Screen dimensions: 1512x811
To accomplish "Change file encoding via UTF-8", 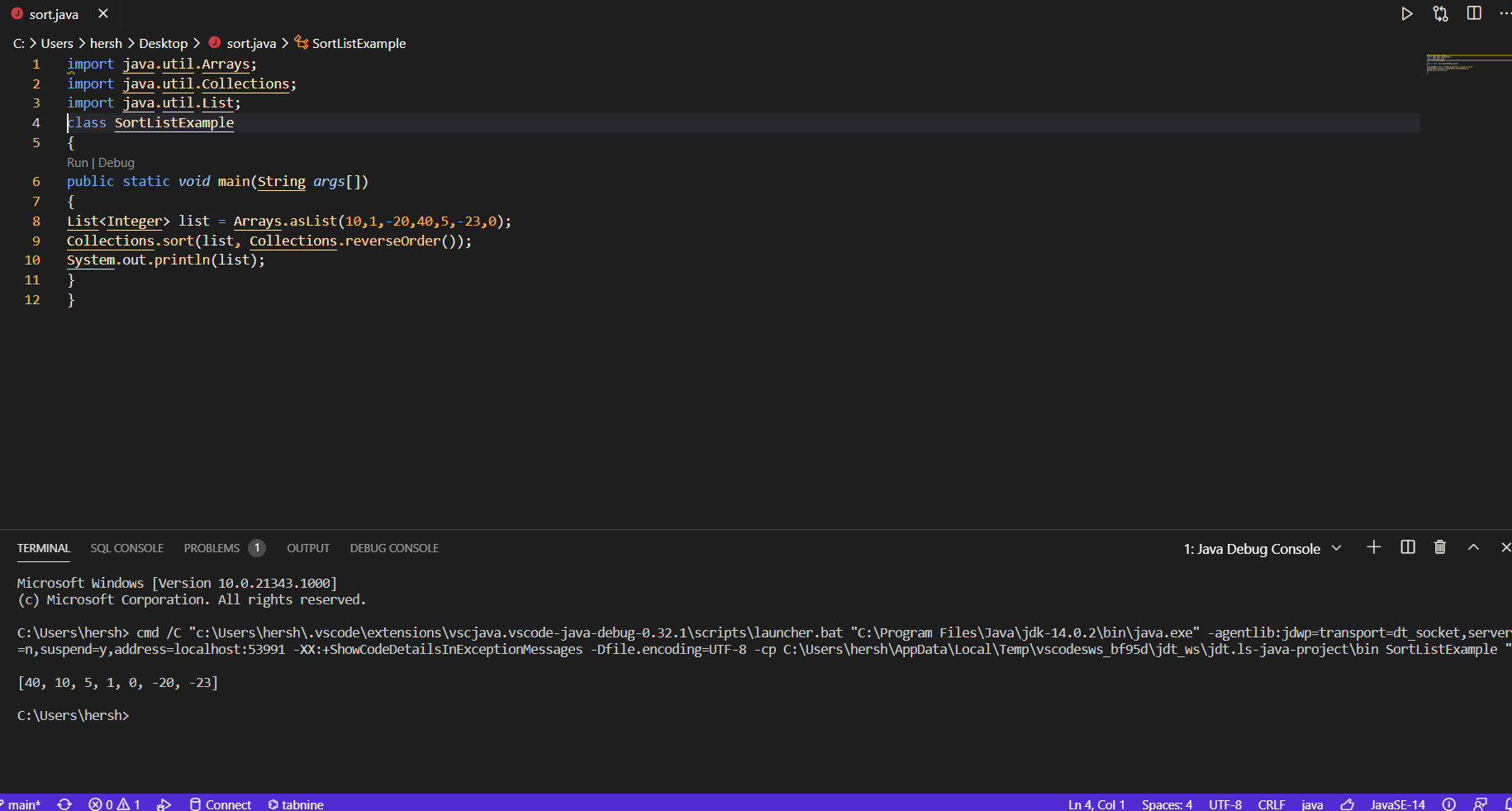I will coord(1225,804).
